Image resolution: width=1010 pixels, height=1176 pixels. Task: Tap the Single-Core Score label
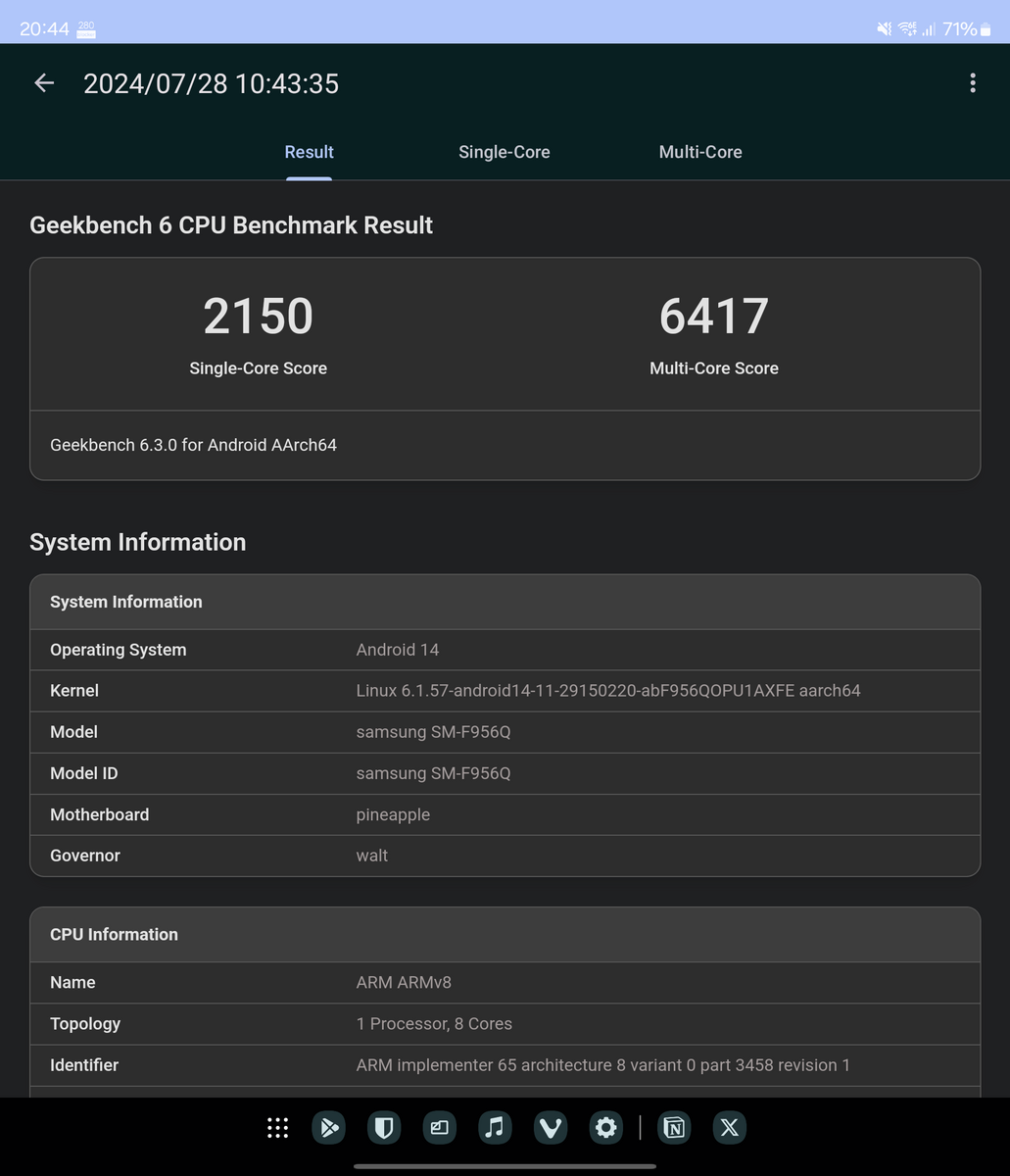pyautogui.click(x=259, y=368)
